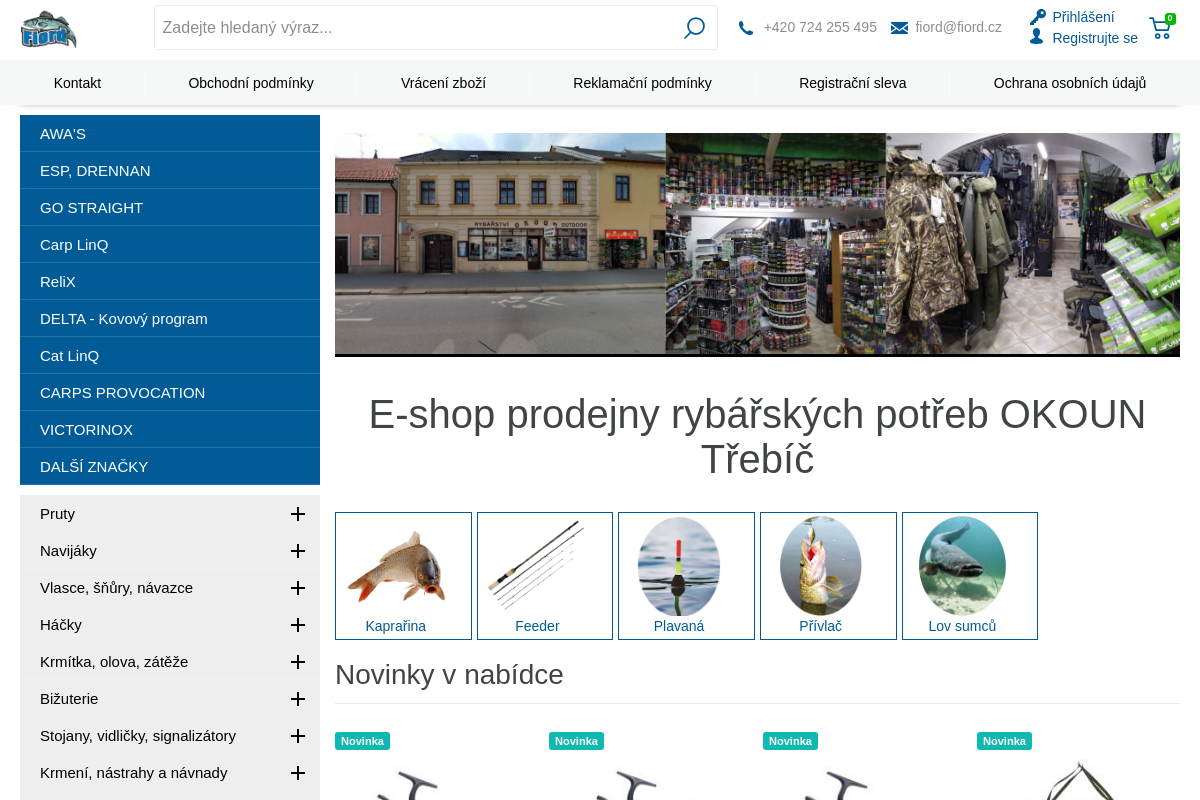Open Reklamační podmínky menu item

[642, 83]
